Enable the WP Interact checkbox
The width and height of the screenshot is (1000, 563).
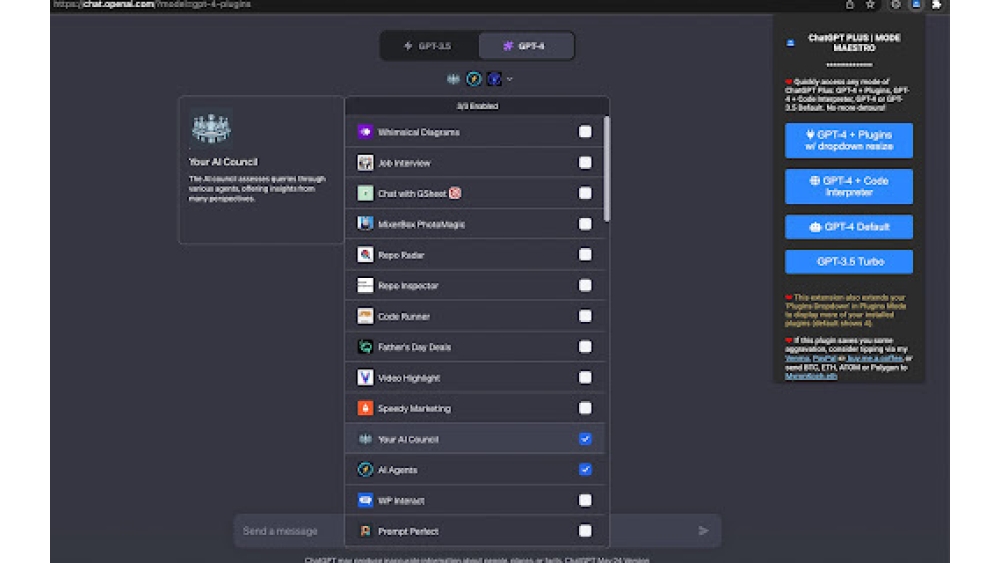point(585,500)
